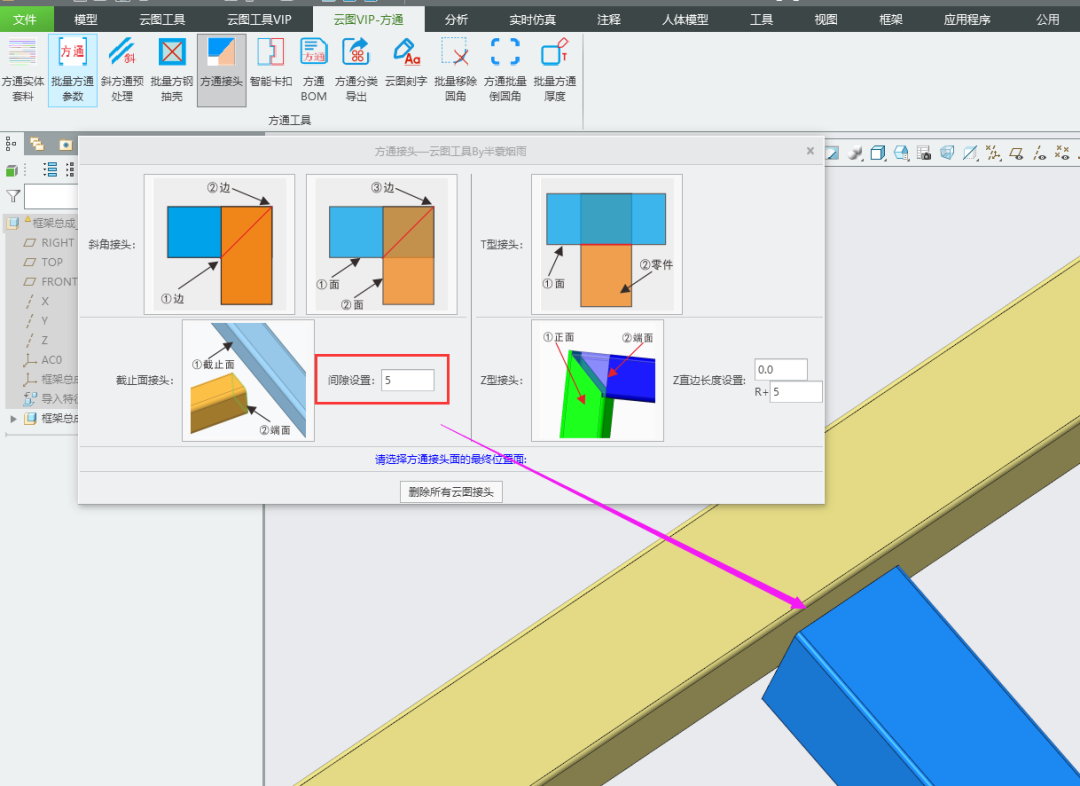1080x786 pixels.
Task: Choose Z型接头 joint thumbnail
Action: 597,380
